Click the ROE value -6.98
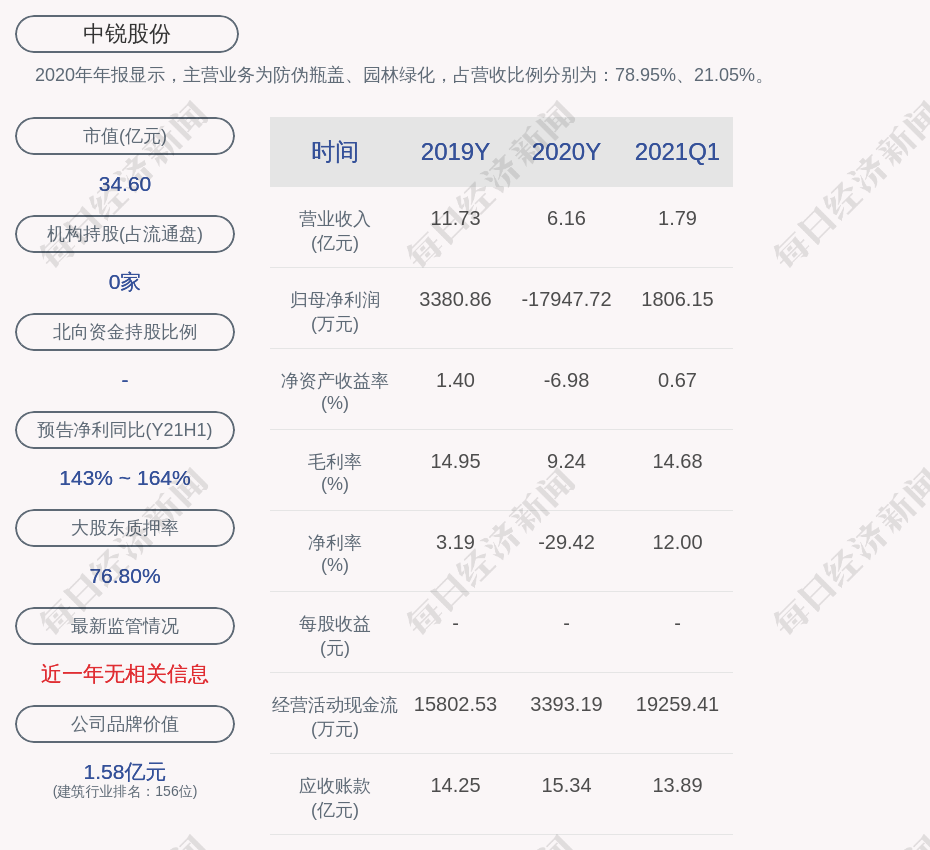Image resolution: width=930 pixels, height=850 pixels. coord(566,380)
